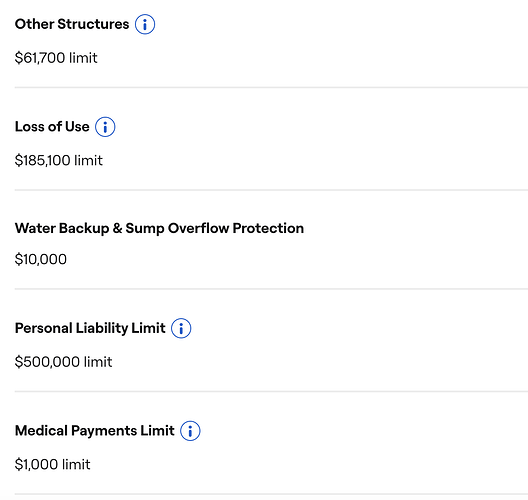Click the Medical Payments Limit heading
This screenshot has width=528, height=500.
pyautogui.click(x=95, y=431)
